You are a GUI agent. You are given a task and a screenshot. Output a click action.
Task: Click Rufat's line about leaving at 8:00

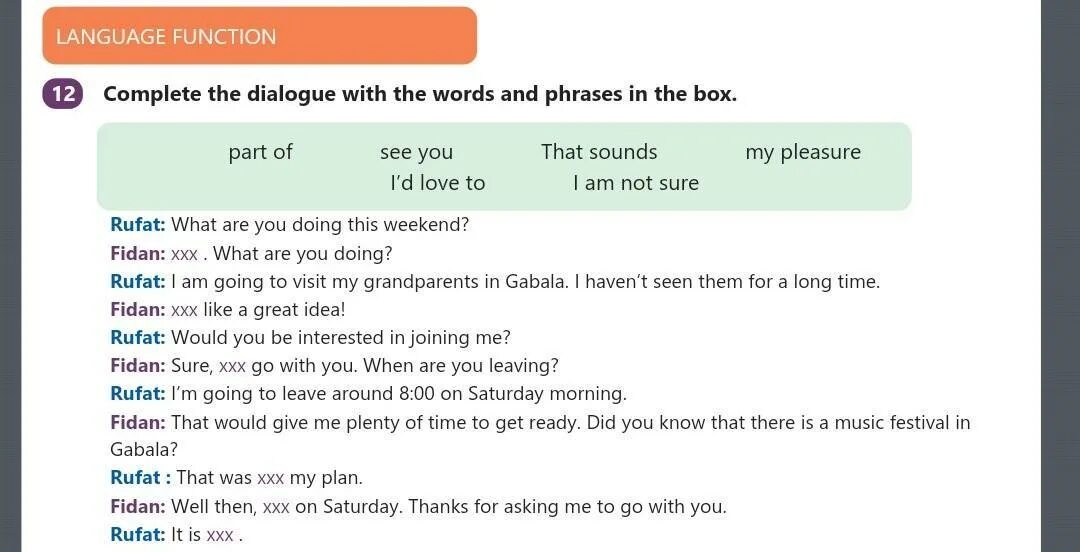(x=398, y=394)
